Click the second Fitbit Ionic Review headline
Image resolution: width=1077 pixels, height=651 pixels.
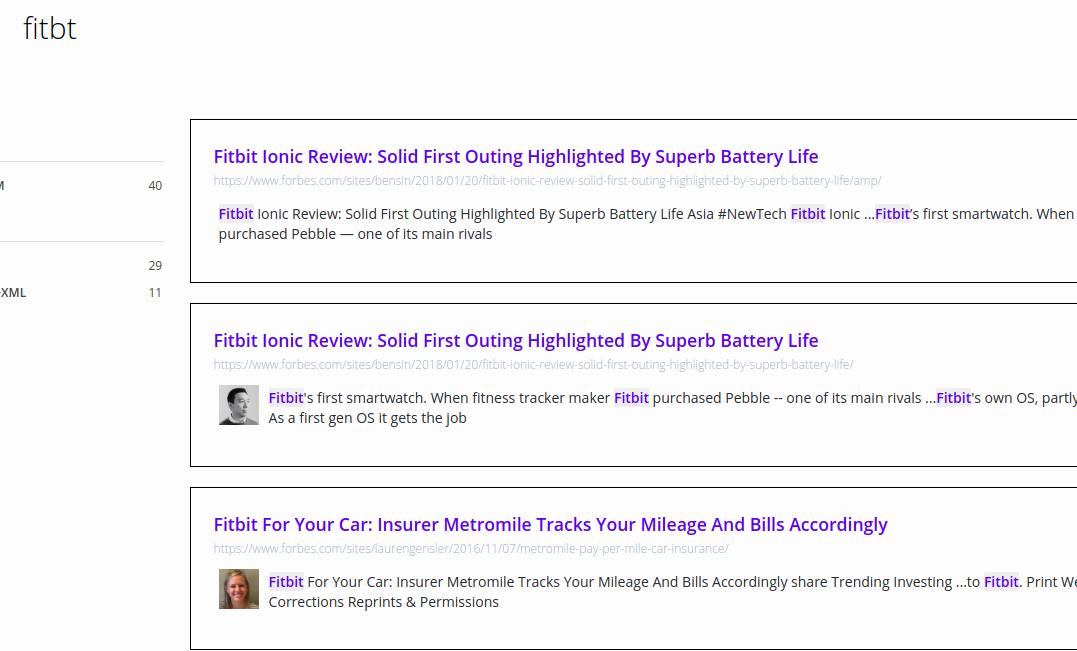pos(515,340)
